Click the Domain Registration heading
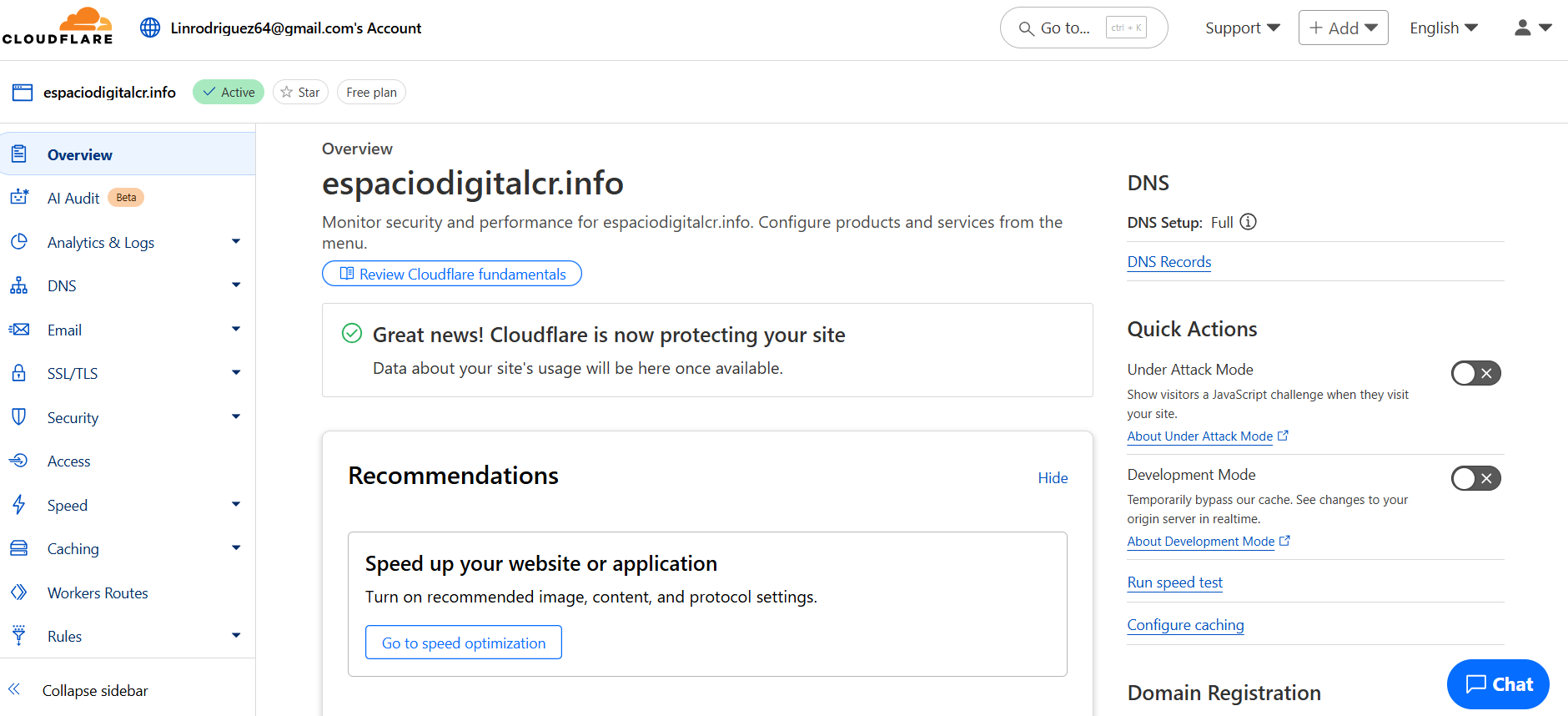 point(1224,692)
